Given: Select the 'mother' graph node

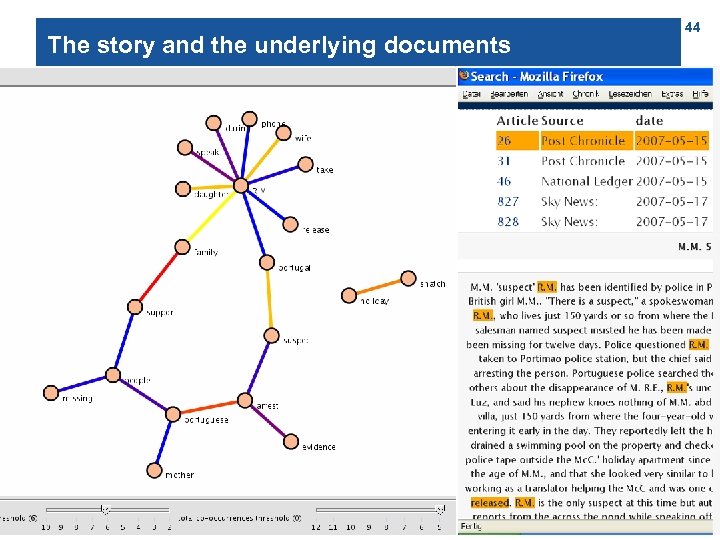Looking at the screenshot, I should pos(154,470).
